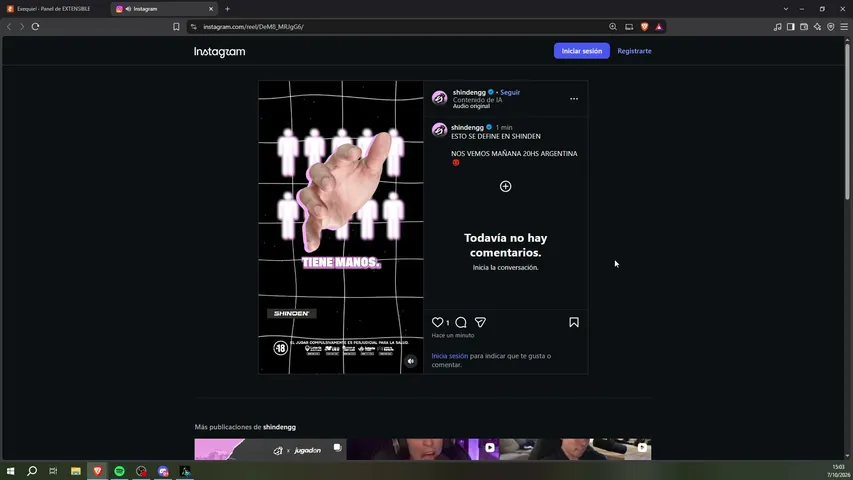Play the TIENE MANOS reel video
Screen dimensions: 853x480
tap(341, 227)
